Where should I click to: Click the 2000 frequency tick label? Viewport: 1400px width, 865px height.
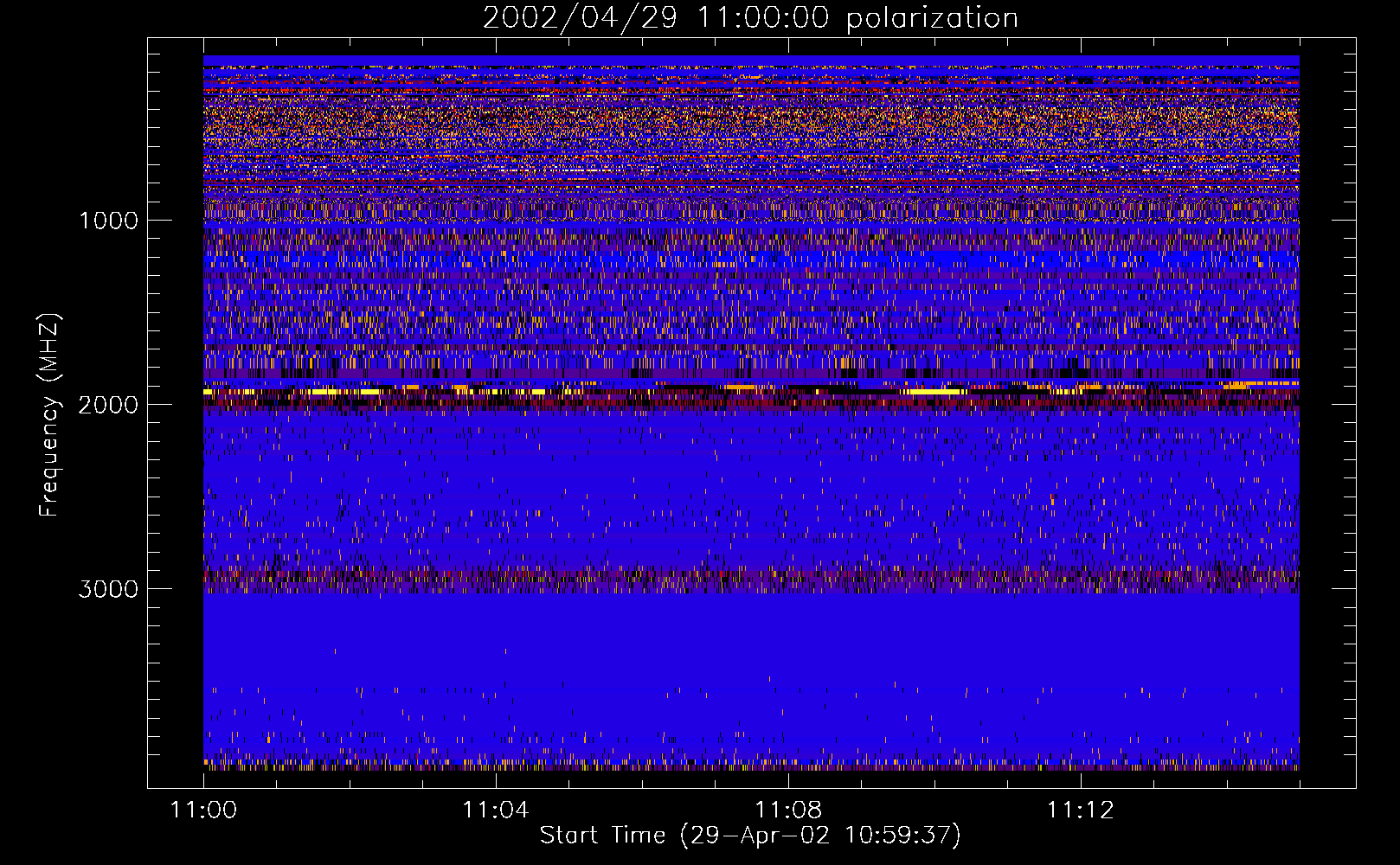108,405
